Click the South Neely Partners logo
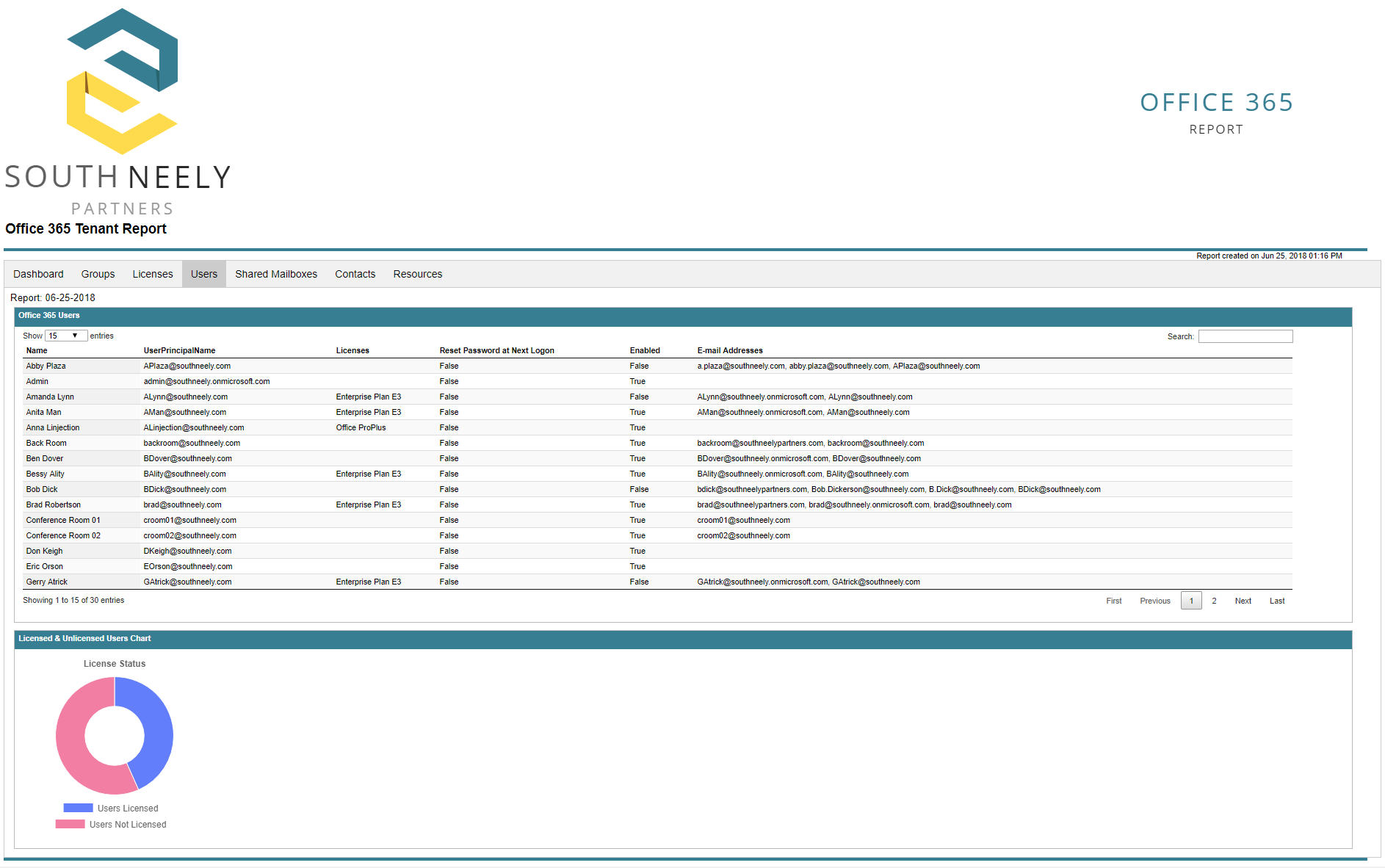Image resolution: width=1385 pixels, height=868 pixels. (117, 112)
